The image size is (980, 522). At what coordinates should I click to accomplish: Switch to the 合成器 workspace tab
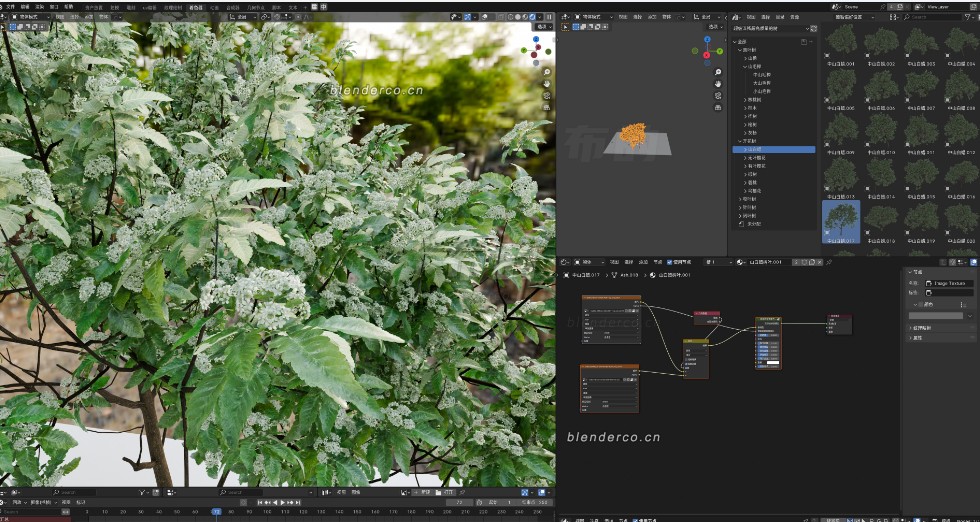pos(233,7)
